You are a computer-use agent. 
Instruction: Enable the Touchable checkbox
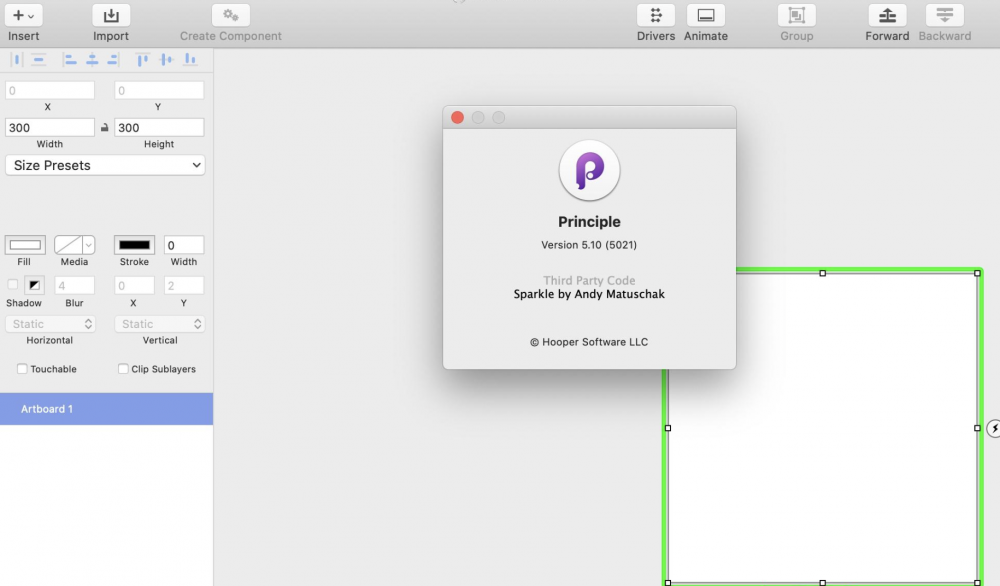coord(22,369)
